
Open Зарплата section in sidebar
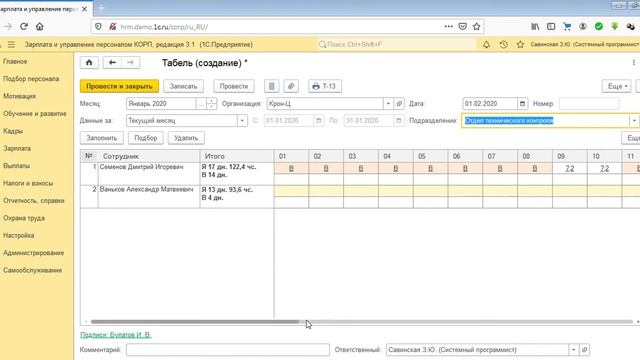[x=17, y=149]
